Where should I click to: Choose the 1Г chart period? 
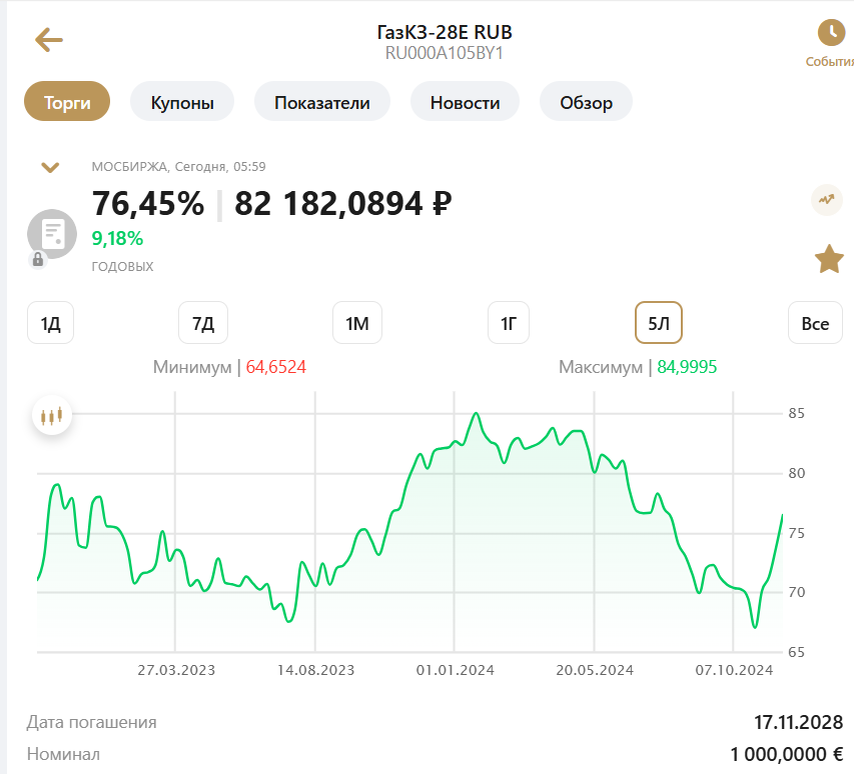[x=508, y=324]
